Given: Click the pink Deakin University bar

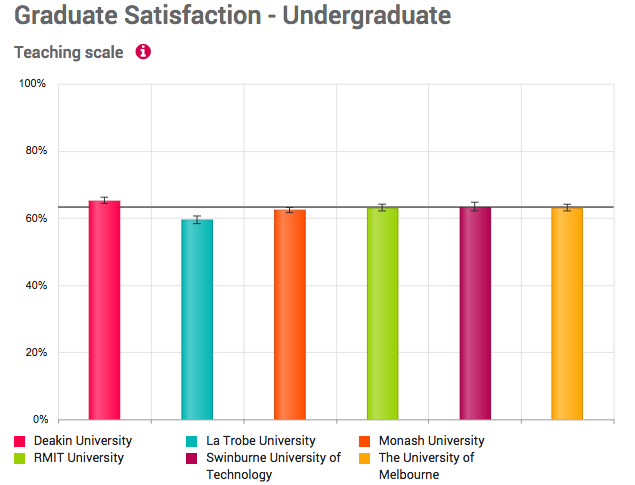Looking at the screenshot, I should [x=104, y=310].
